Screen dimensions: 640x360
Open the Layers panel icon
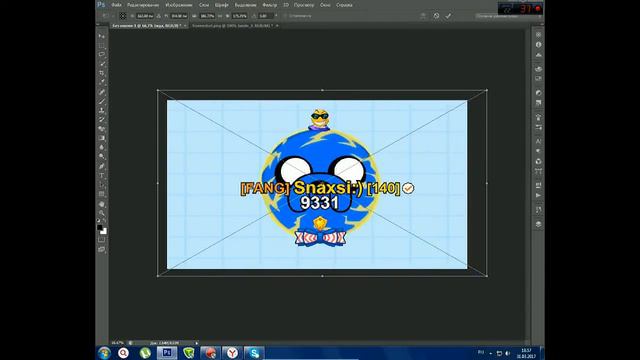538,224
